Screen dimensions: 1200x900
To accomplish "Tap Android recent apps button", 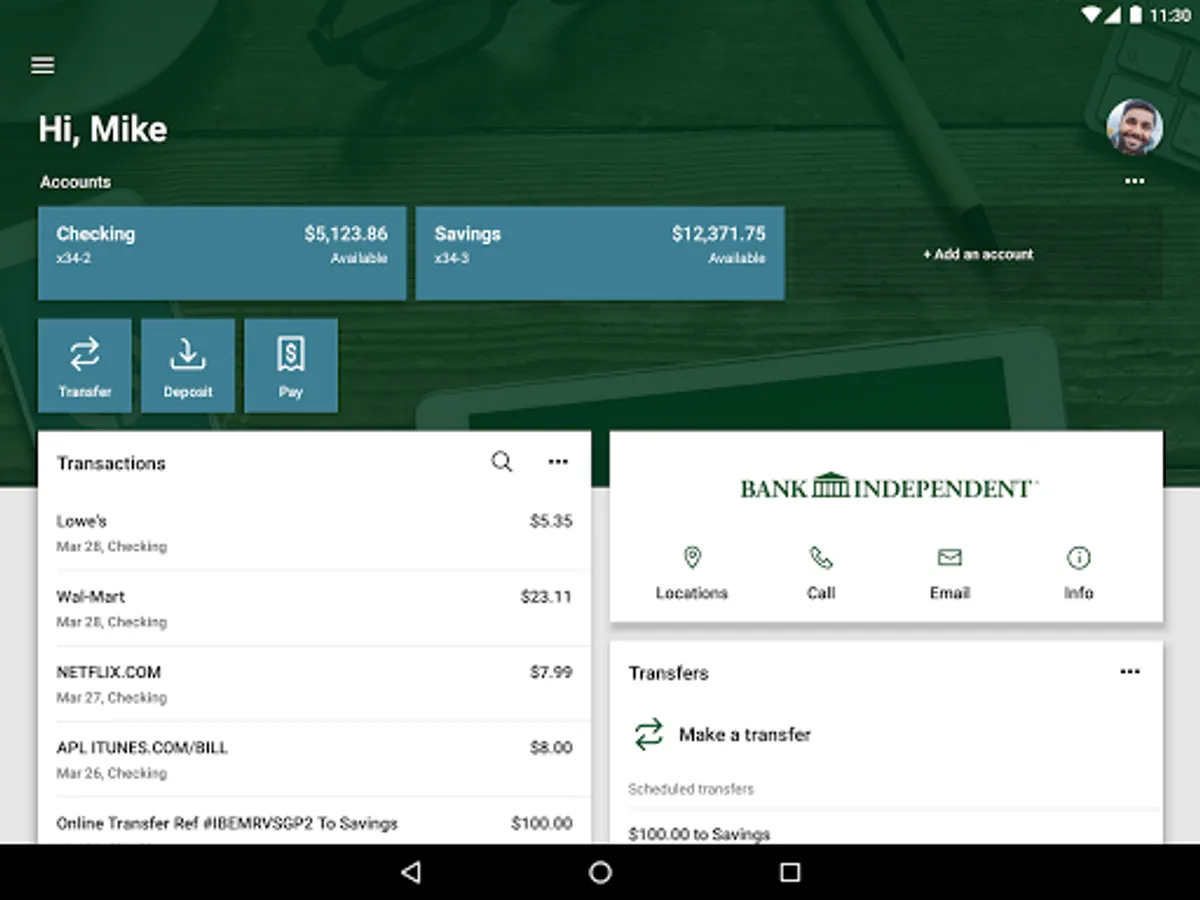I will coord(790,873).
